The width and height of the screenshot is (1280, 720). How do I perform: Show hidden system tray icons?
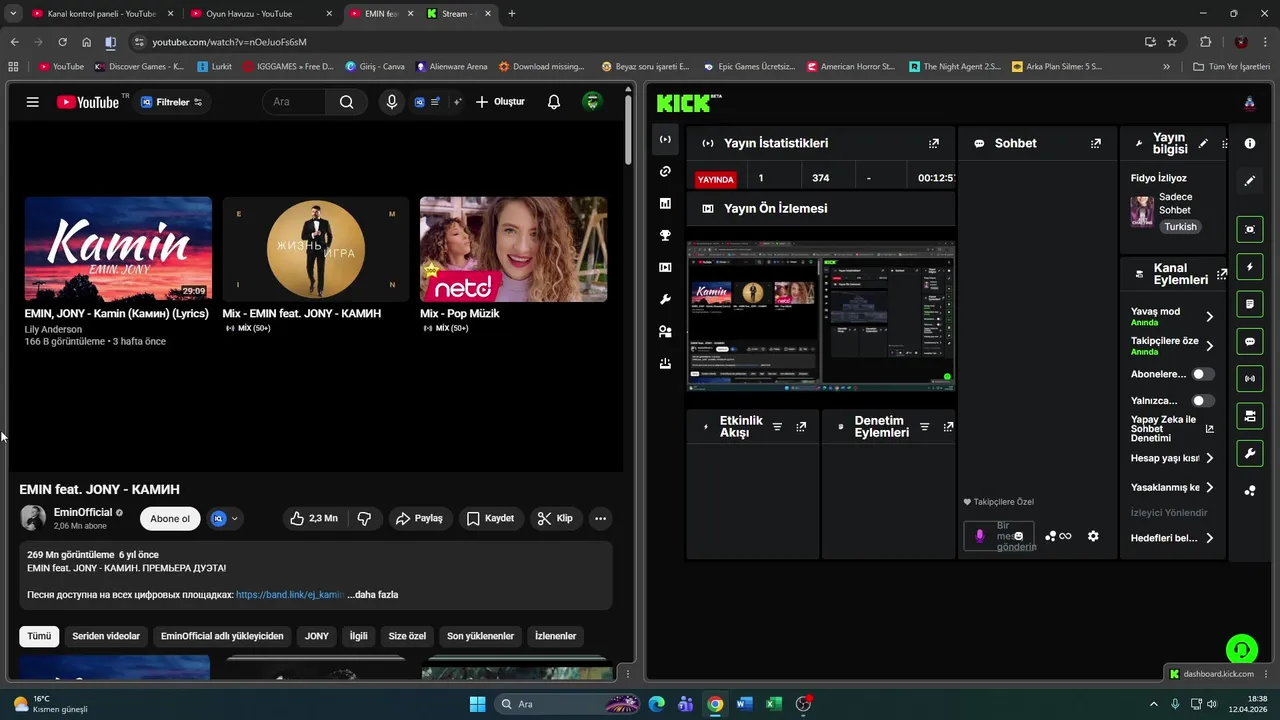(1153, 704)
